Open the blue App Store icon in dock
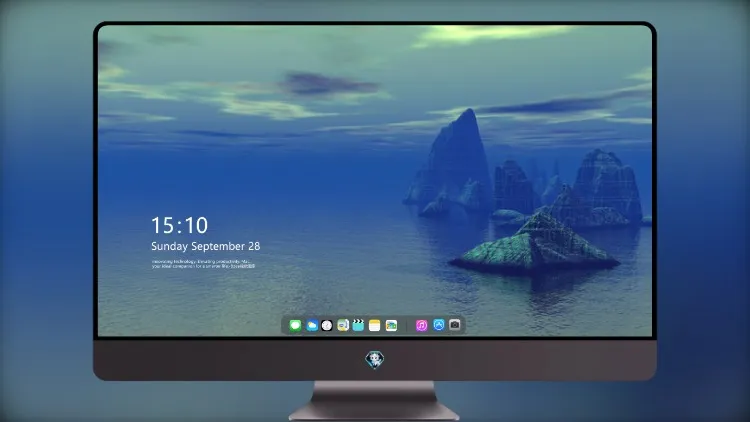Viewport: 750px width, 422px height. (x=439, y=325)
